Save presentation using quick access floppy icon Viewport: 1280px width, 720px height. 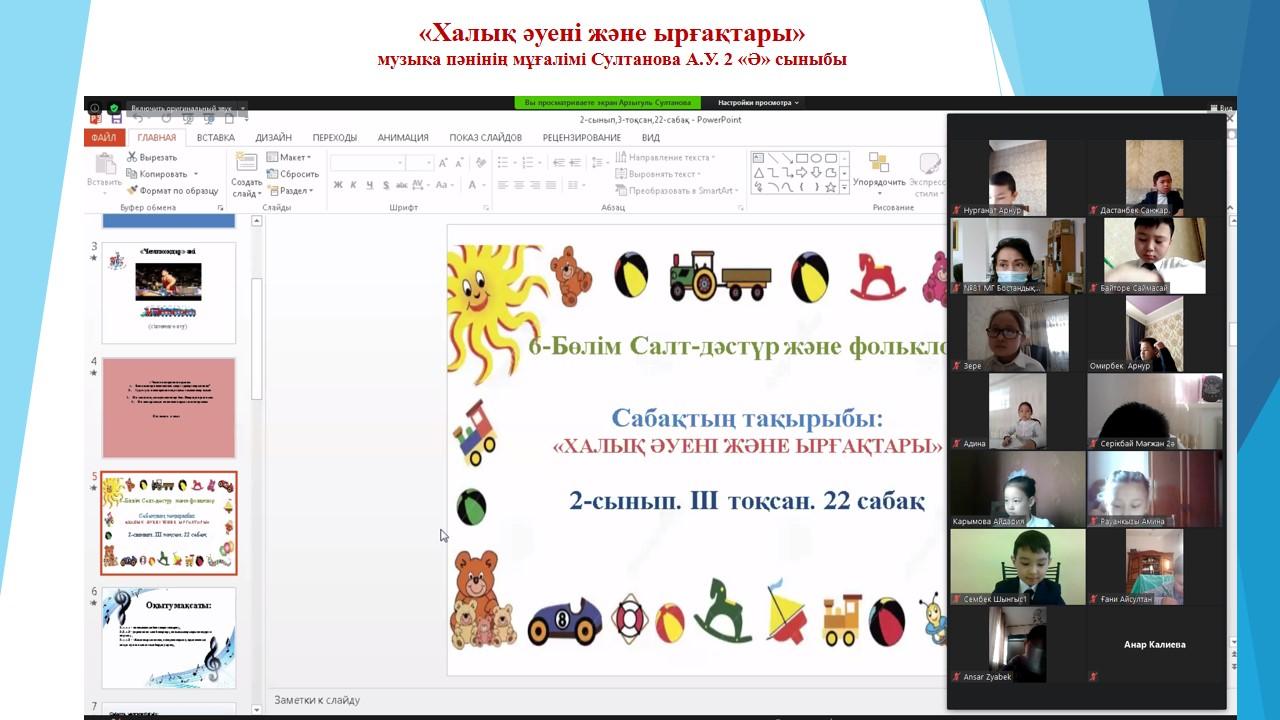tap(116, 119)
